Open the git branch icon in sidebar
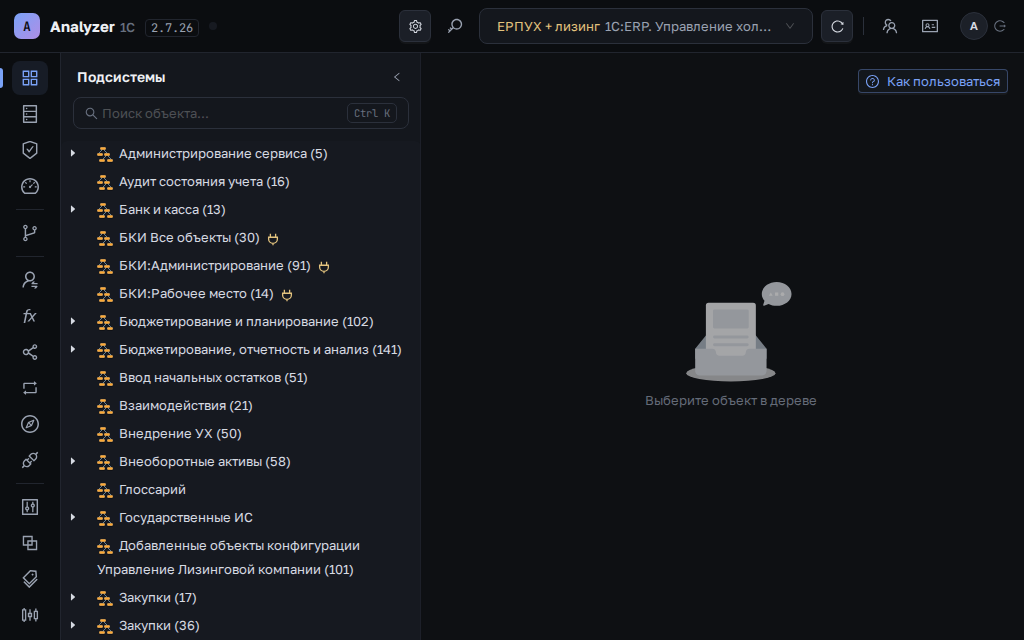This screenshot has width=1024, height=640. point(30,233)
